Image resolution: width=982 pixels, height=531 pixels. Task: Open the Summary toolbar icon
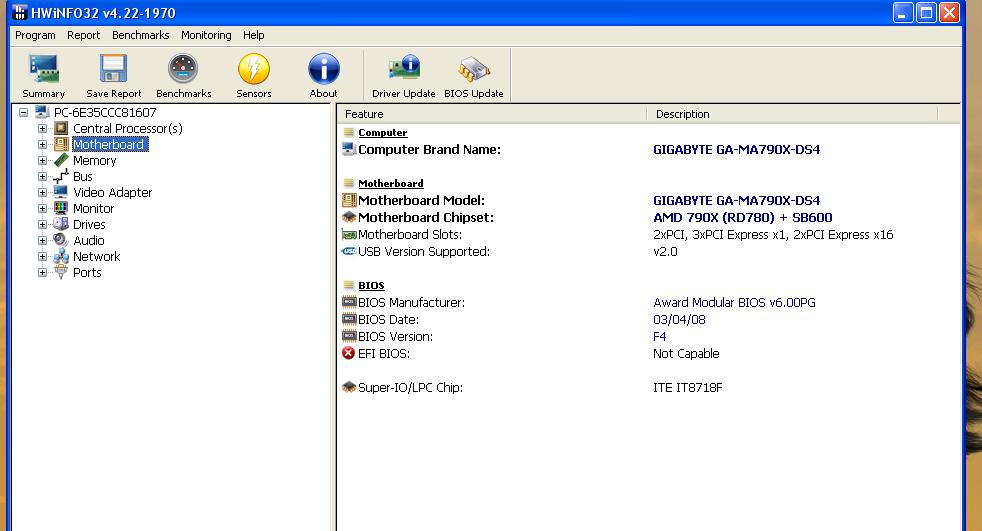click(44, 69)
